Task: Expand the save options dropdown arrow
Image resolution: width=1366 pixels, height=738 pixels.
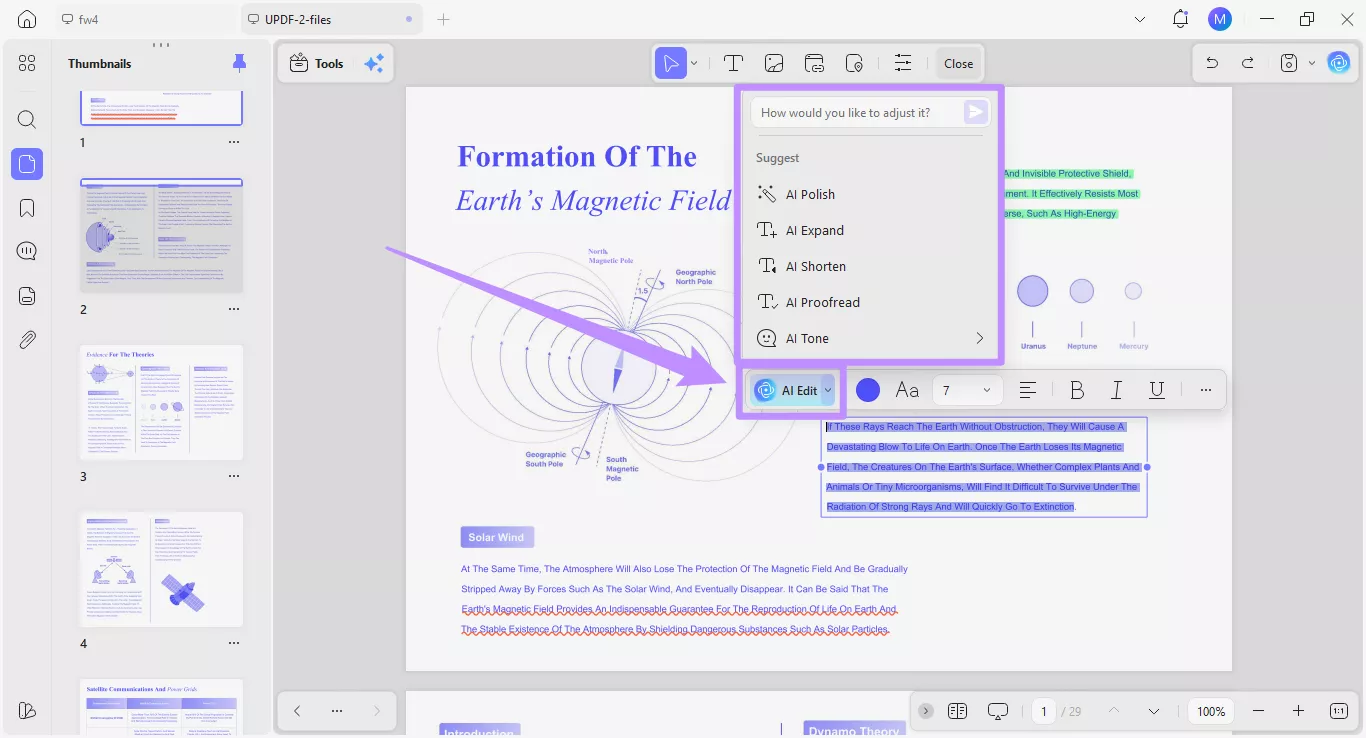Action: (x=1312, y=63)
